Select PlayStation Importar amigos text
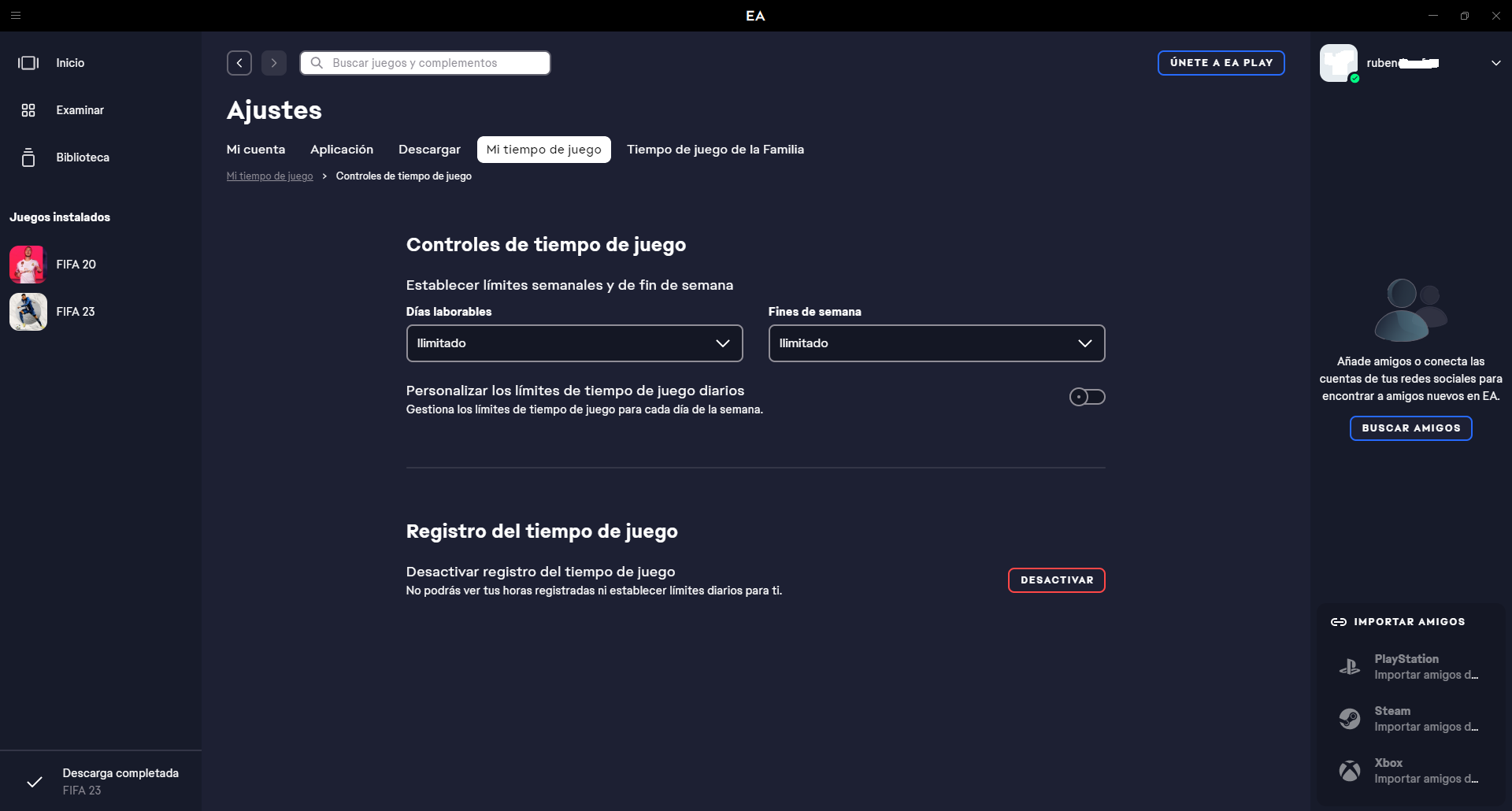The image size is (1512, 811). (x=1426, y=675)
